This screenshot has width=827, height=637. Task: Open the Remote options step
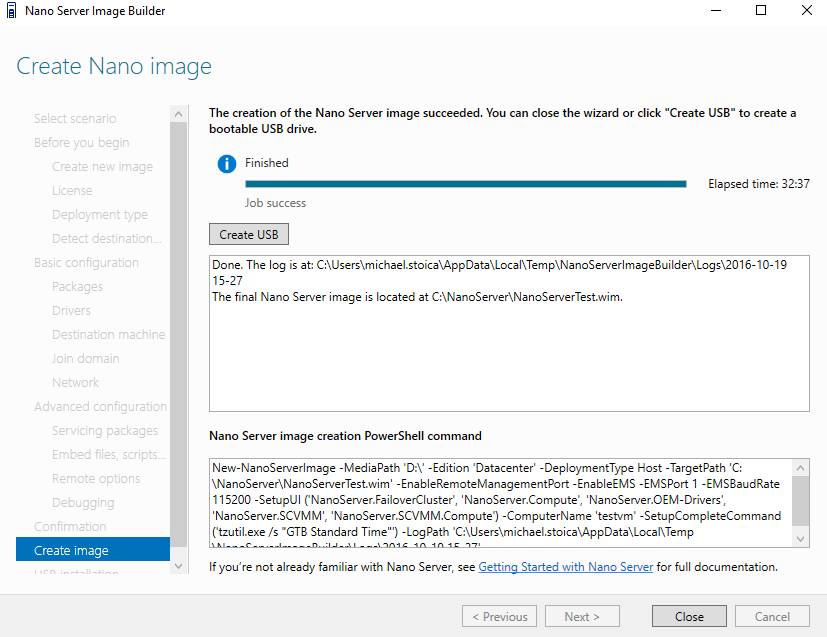(96, 479)
